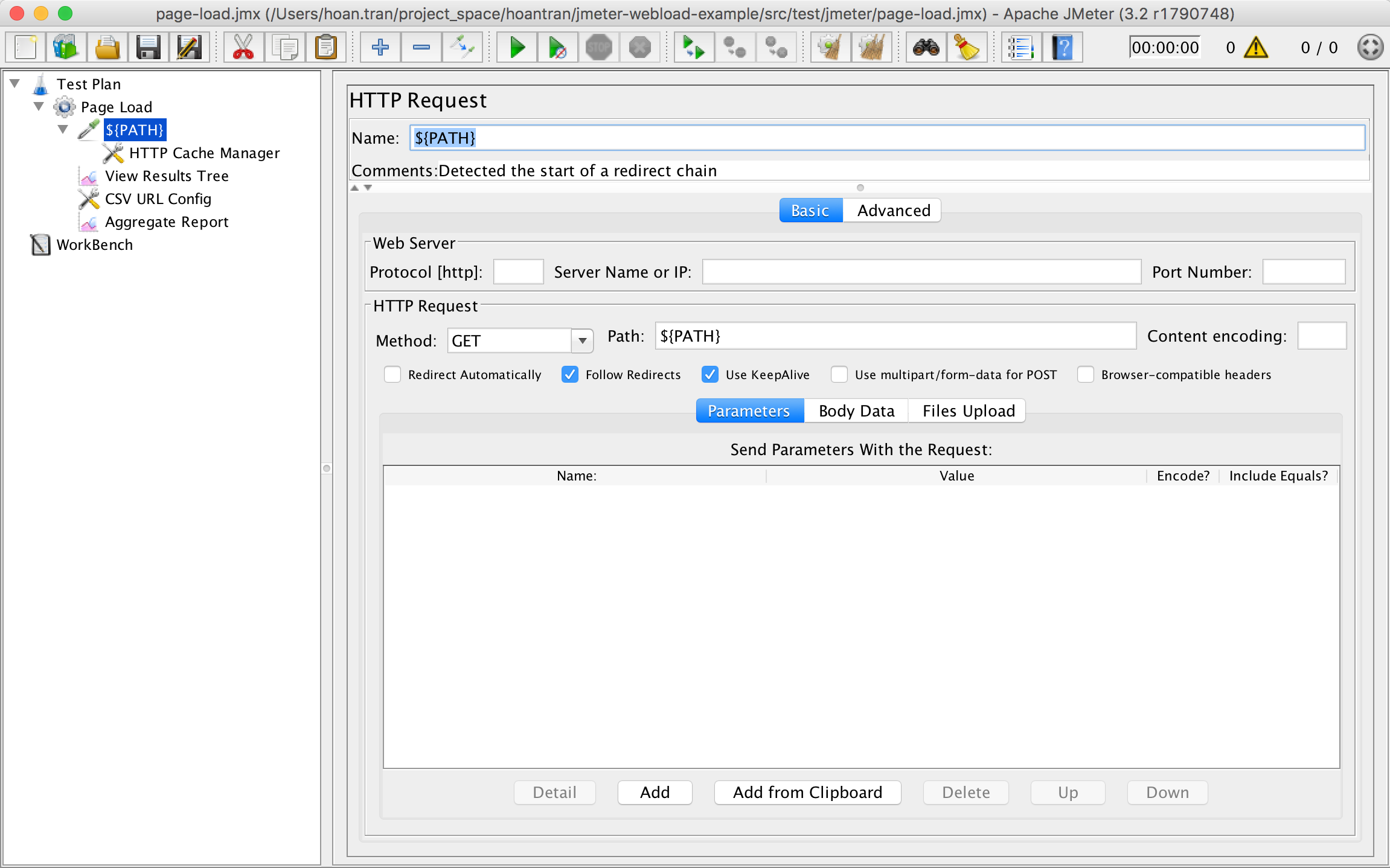Click the Include Equals? column header

pyautogui.click(x=1278, y=476)
